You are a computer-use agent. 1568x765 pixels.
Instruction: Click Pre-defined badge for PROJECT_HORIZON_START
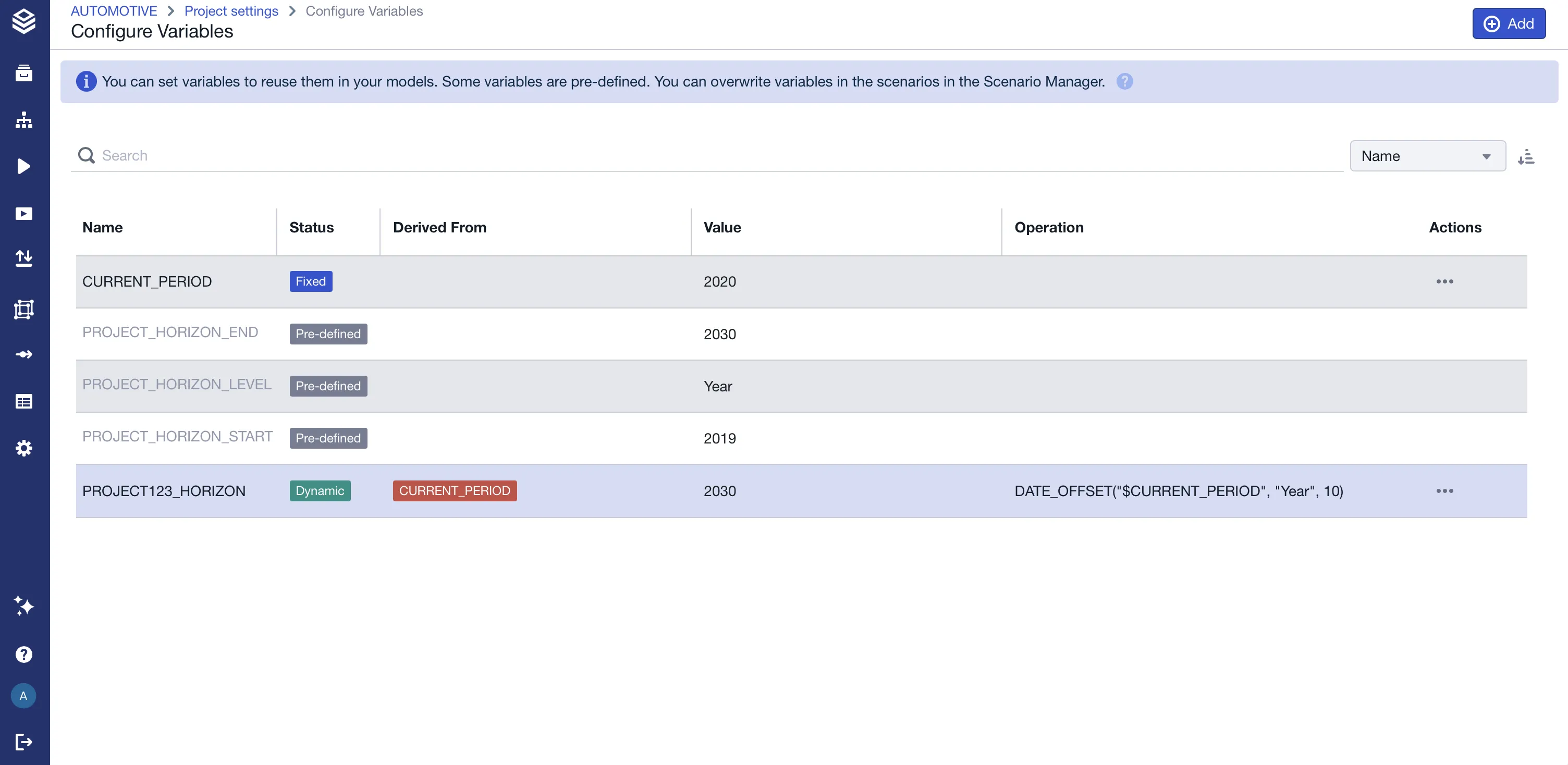[x=328, y=438]
